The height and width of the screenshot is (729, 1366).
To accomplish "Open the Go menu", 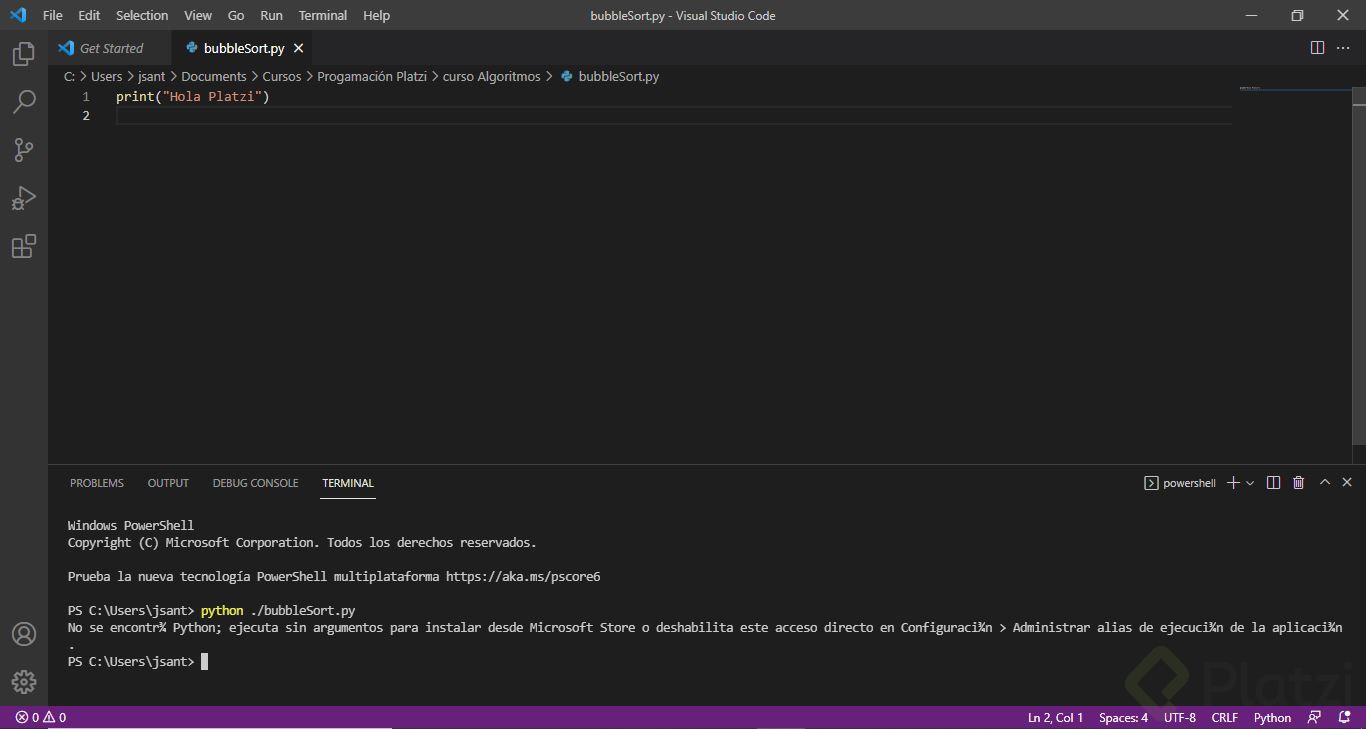I will coord(236,15).
